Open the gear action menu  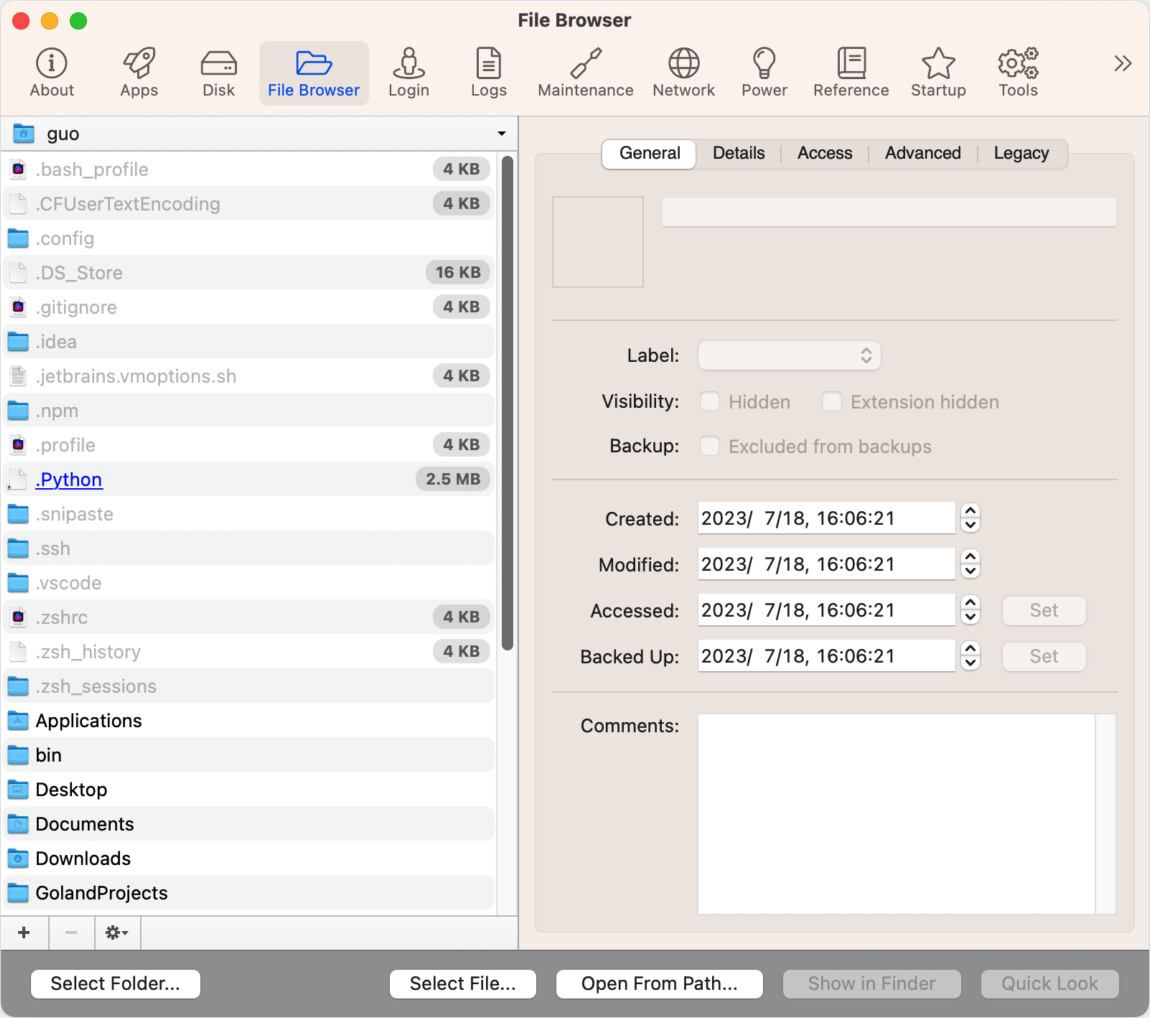[x=117, y=932]
